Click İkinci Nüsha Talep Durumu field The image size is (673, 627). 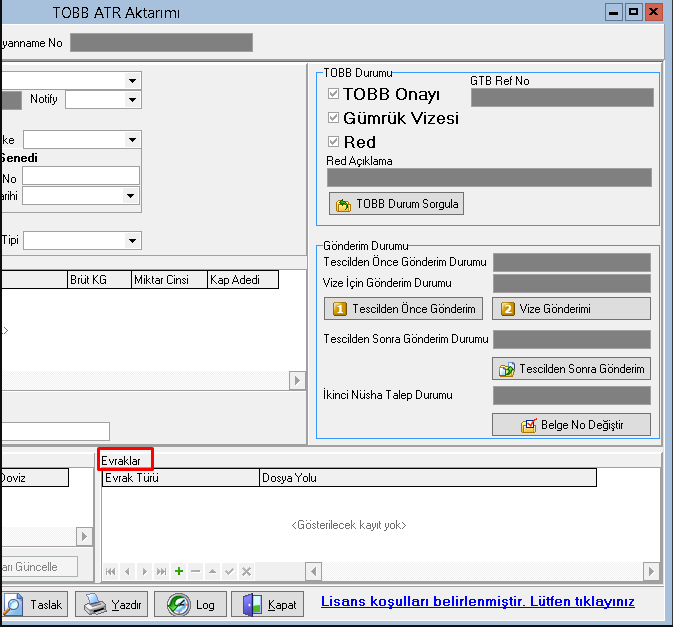(572, 395)
